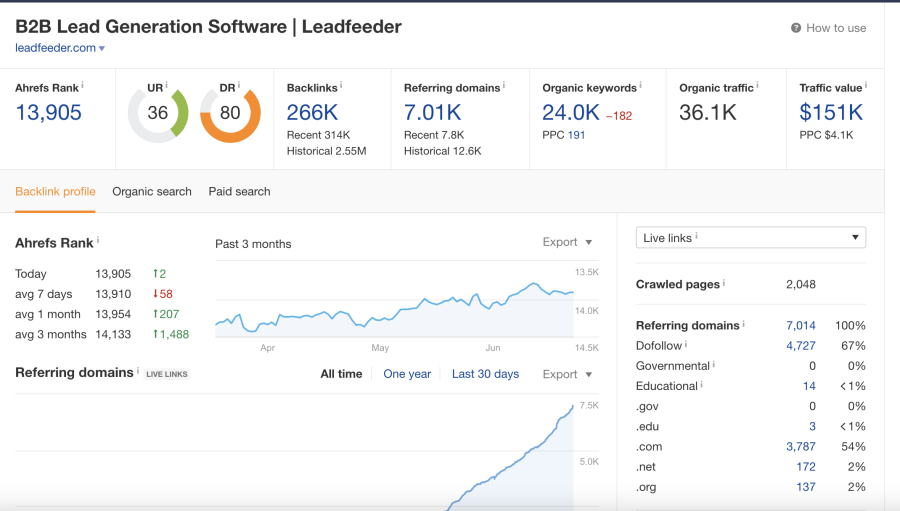The image size is (900, 511).
Task: Click the 'Historical 12.6K' referring domains text
Action: pos(443,151)
